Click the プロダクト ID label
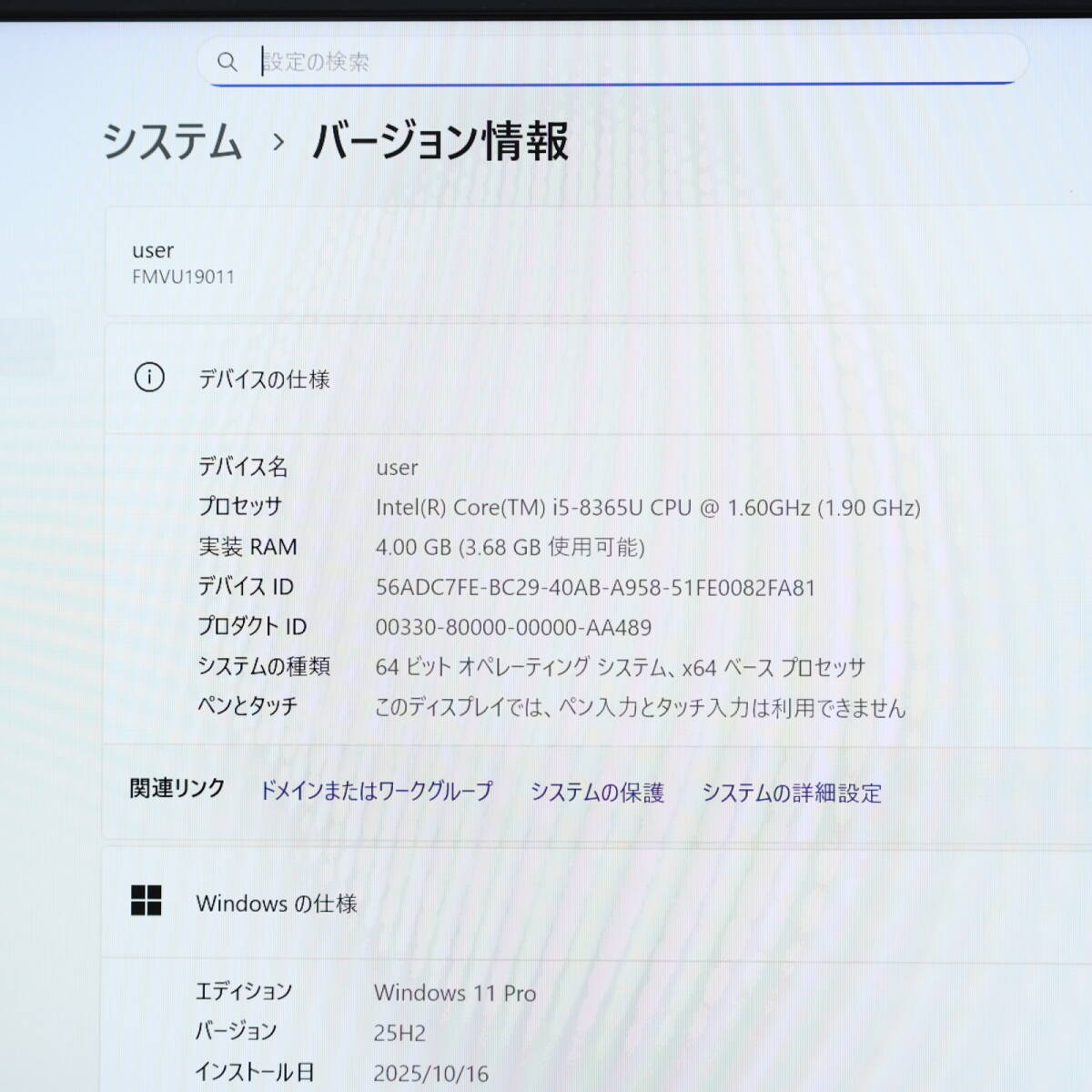The height and width of the screenshot is (1092, 1092). click(x=252, y=627)
